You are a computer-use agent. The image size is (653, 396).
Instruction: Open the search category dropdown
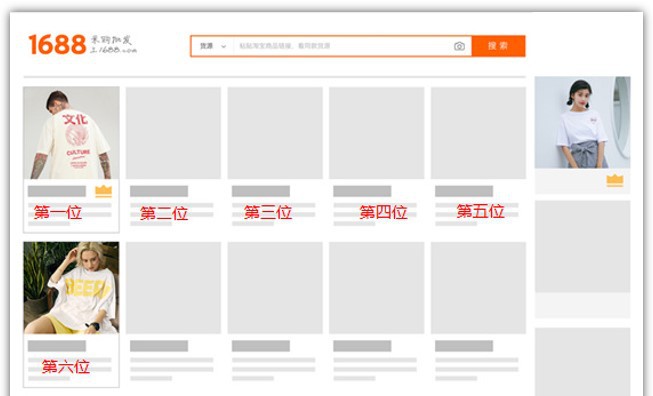coord(213,46)
